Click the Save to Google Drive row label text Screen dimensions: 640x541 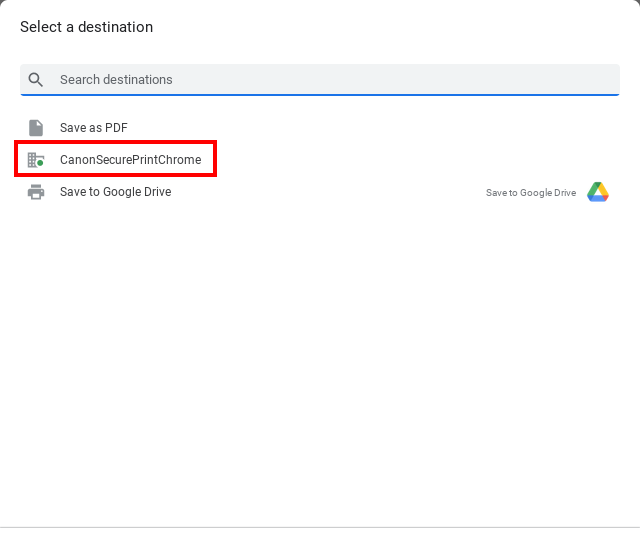point(116,192)
